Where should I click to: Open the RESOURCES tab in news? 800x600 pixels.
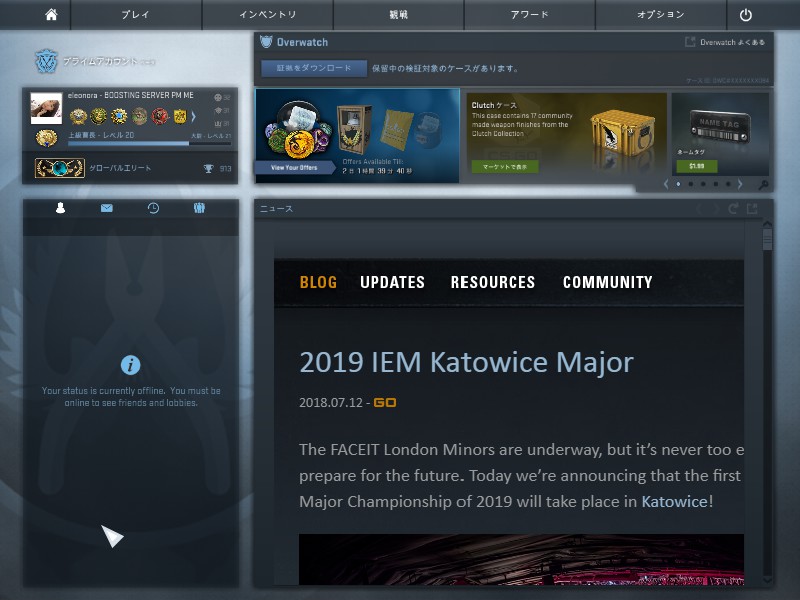[x=493, y=282]
